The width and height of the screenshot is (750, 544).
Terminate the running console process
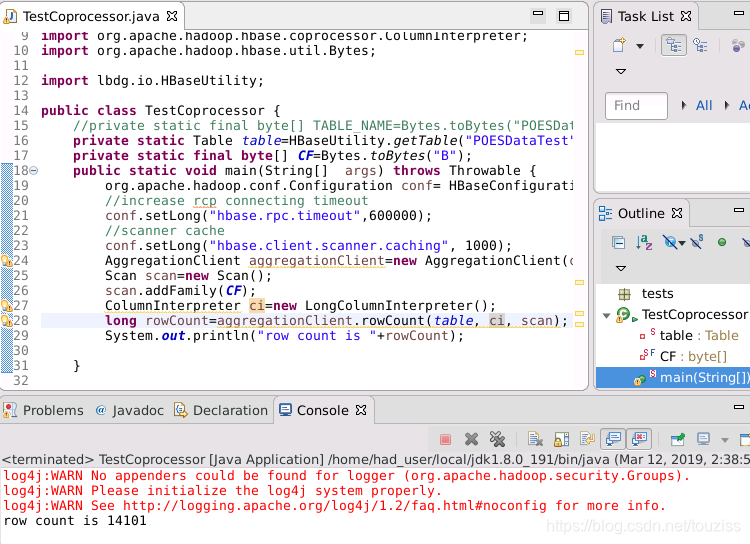click(445, 439)
